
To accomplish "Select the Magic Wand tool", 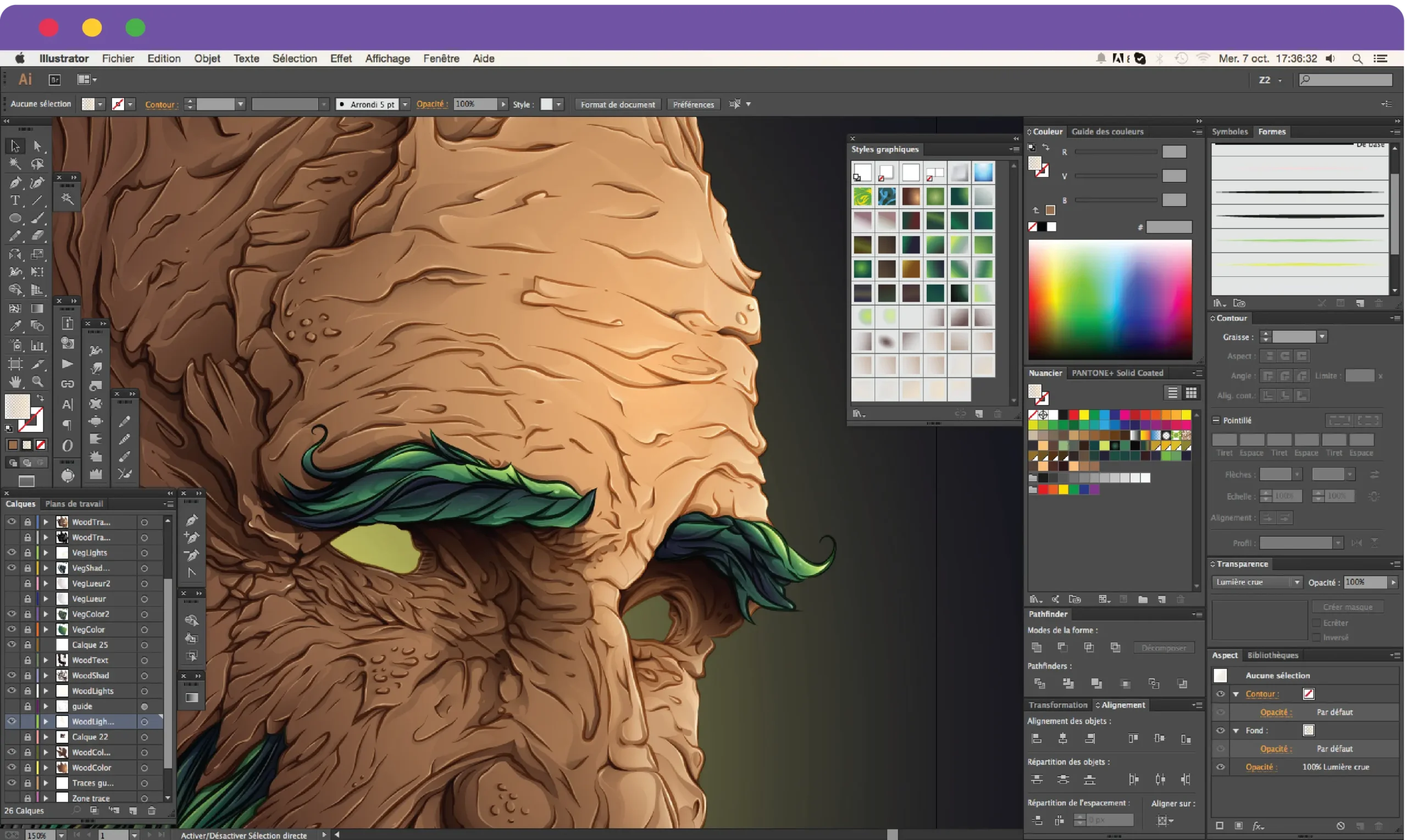I will point(15,164).
